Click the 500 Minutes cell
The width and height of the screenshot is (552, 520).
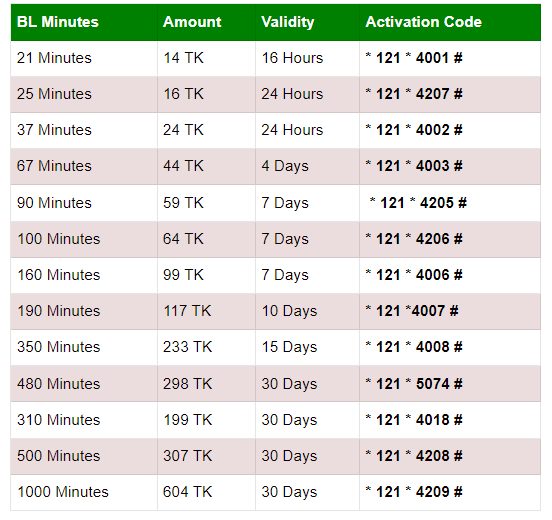84,456
